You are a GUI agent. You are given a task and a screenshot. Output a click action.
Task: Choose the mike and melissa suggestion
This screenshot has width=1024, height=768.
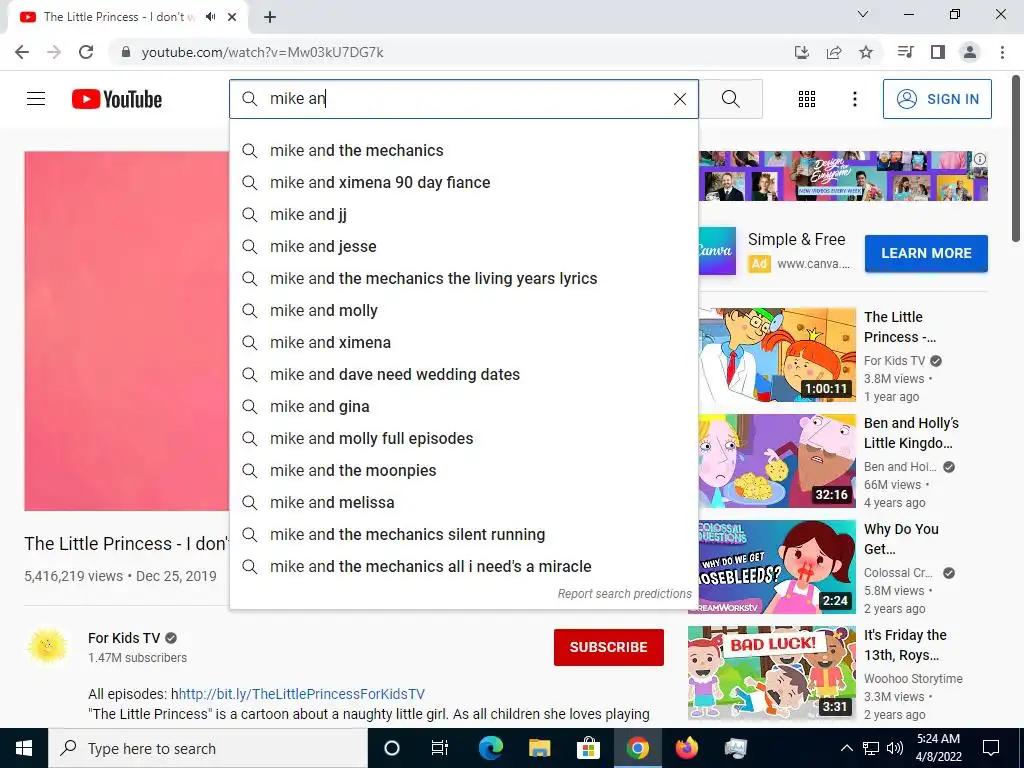(x=464, y=502)
